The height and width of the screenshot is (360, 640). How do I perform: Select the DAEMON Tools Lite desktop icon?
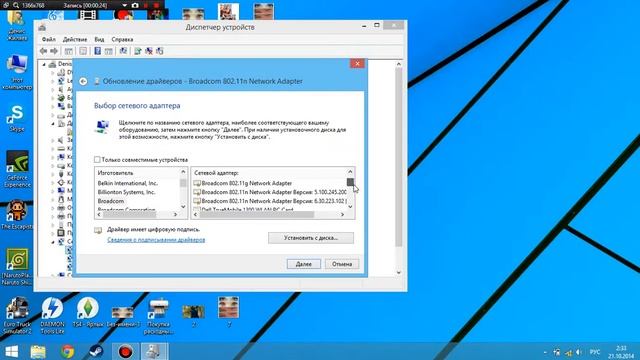coord(52,316)
